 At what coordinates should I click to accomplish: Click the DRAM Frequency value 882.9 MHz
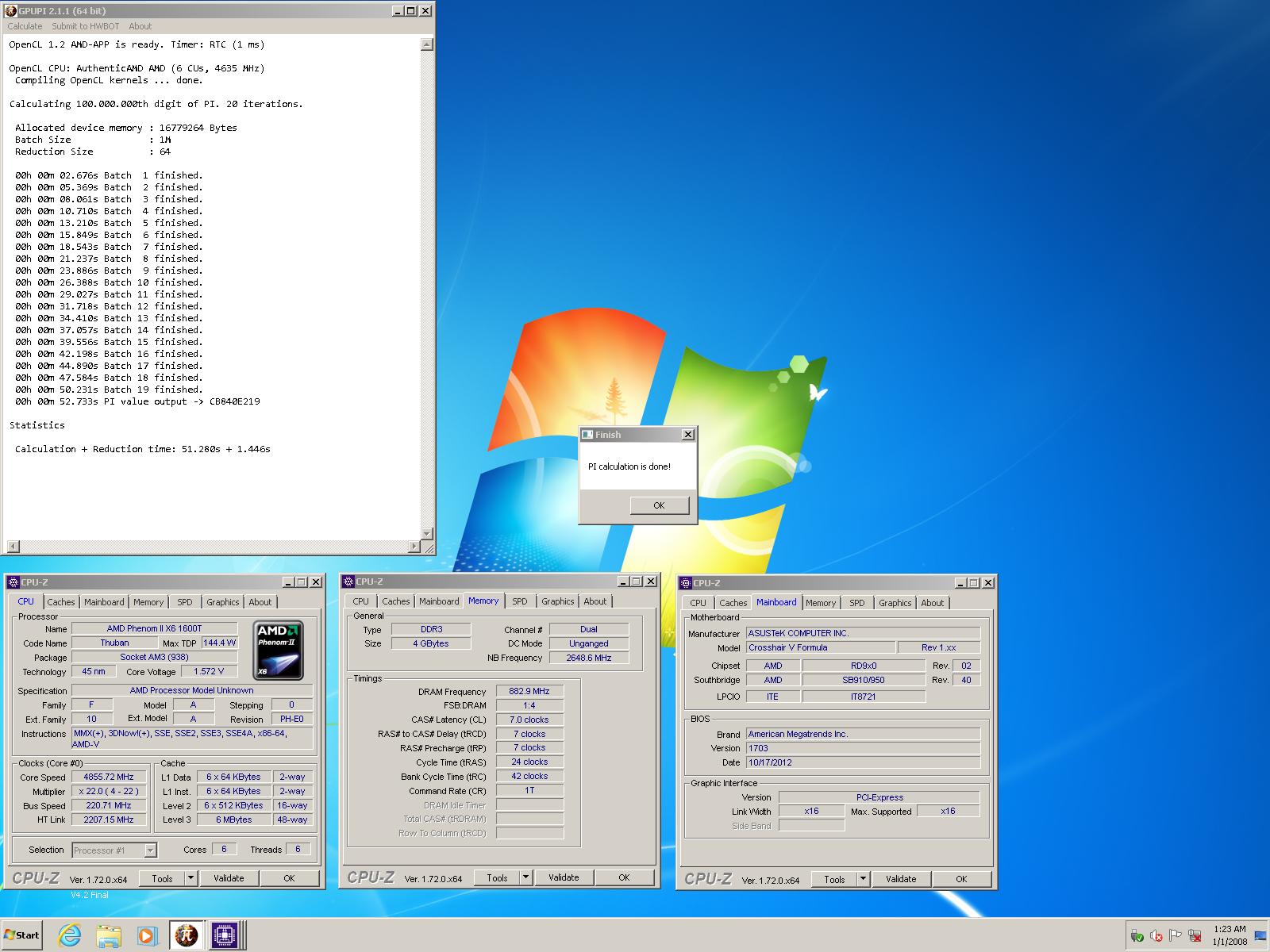point(529,691)
